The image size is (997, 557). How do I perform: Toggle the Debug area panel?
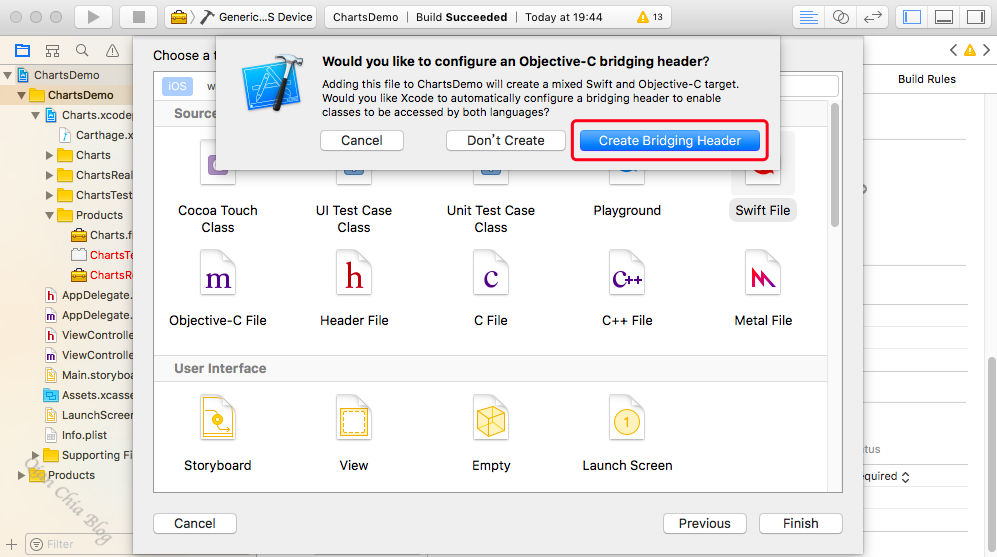tap(944, 17)
